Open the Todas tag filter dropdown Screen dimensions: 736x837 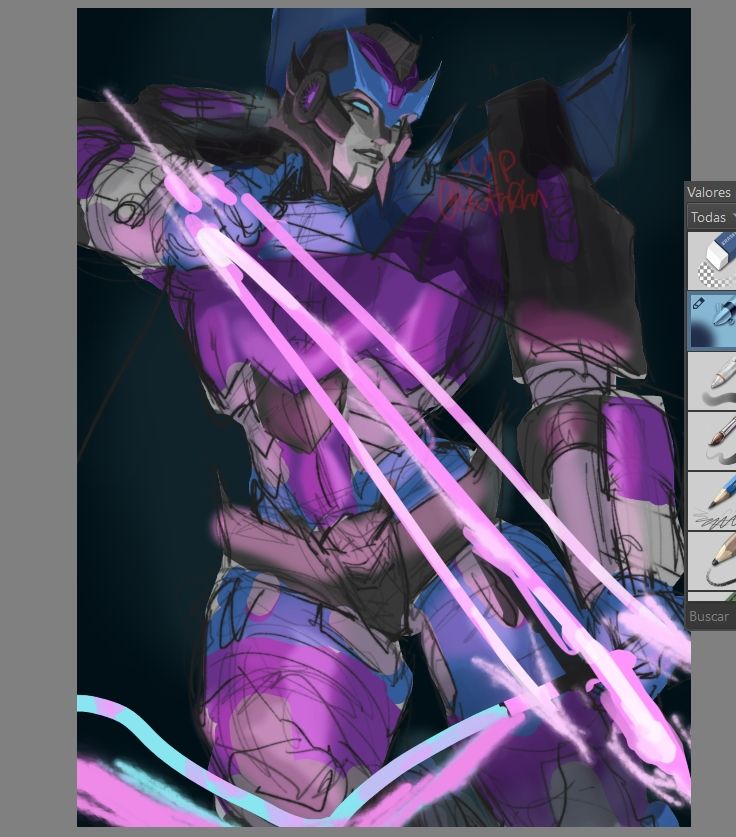coord(711,217)
